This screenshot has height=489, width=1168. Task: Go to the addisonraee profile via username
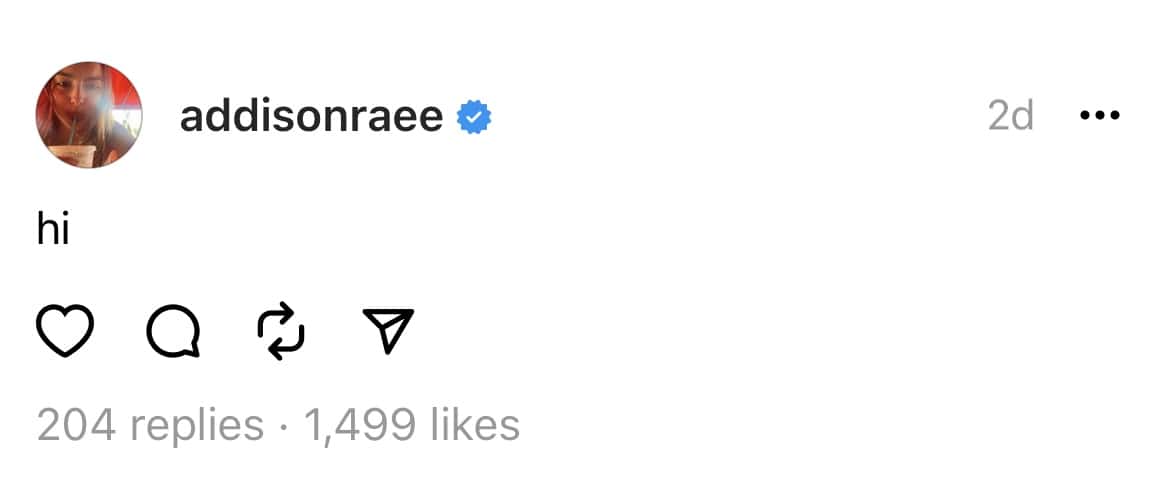[311, 117]
